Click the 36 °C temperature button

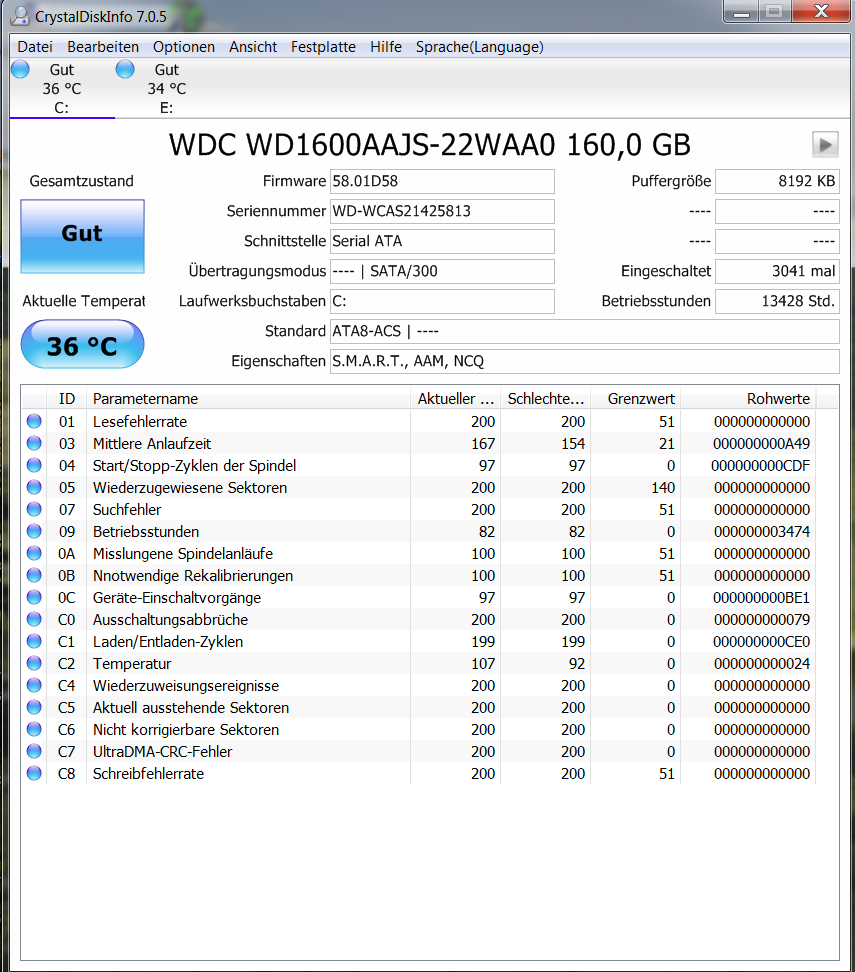pyautogui.click(x=82, y=345)
